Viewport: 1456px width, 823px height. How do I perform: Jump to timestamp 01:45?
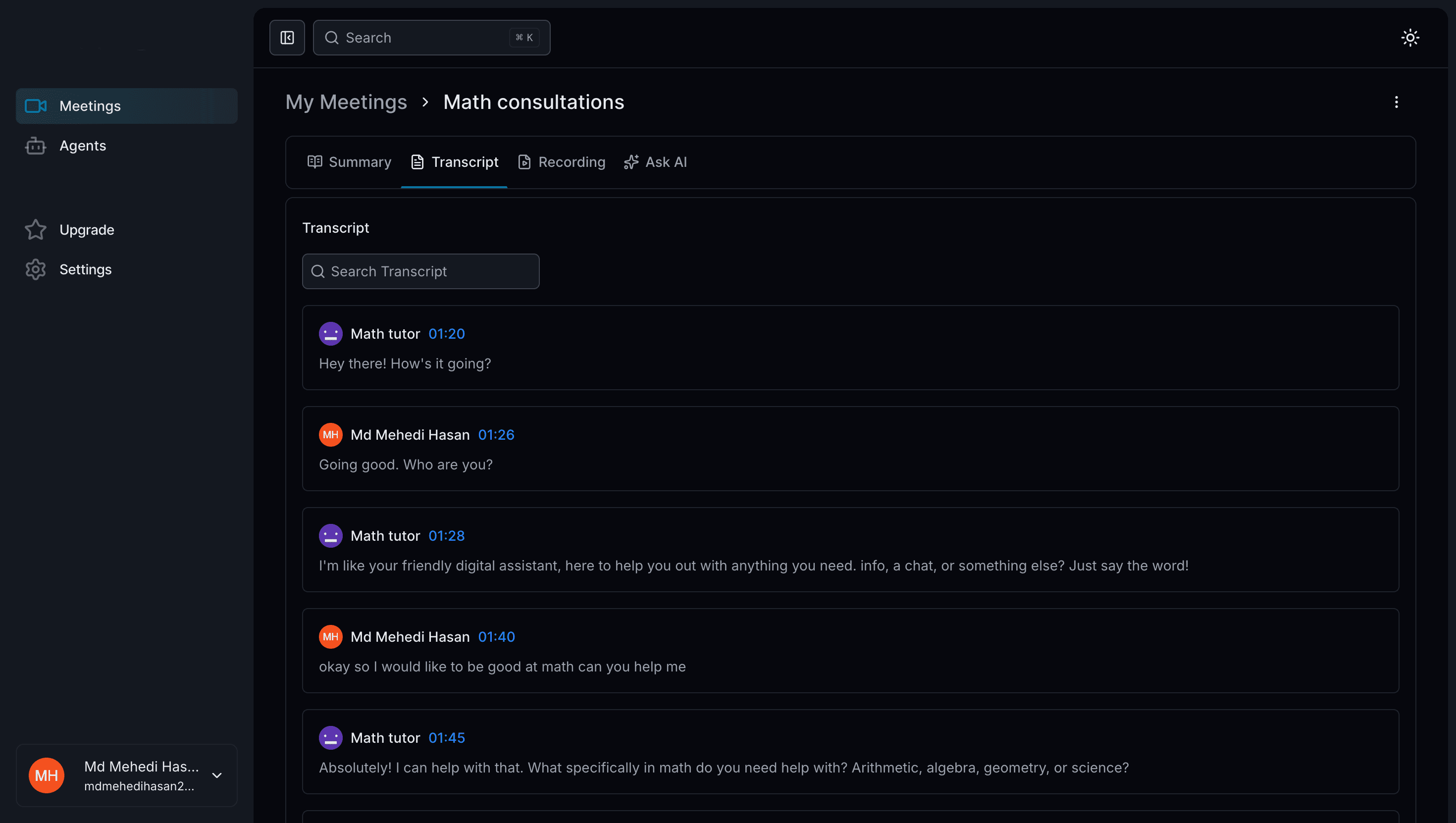[x=447, y=738]
